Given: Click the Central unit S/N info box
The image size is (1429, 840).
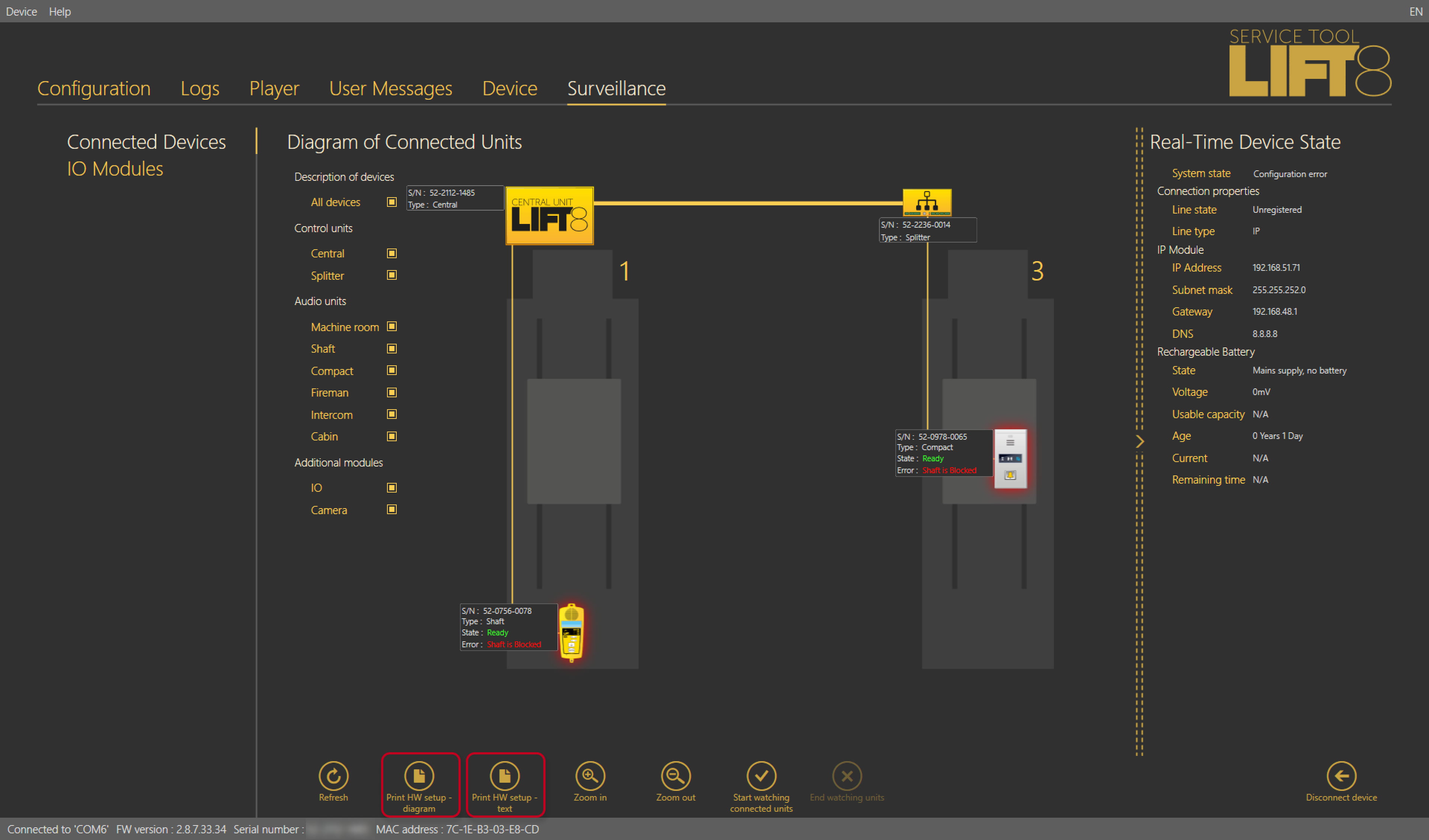Looking at the screenshot, I should (455, 198).
